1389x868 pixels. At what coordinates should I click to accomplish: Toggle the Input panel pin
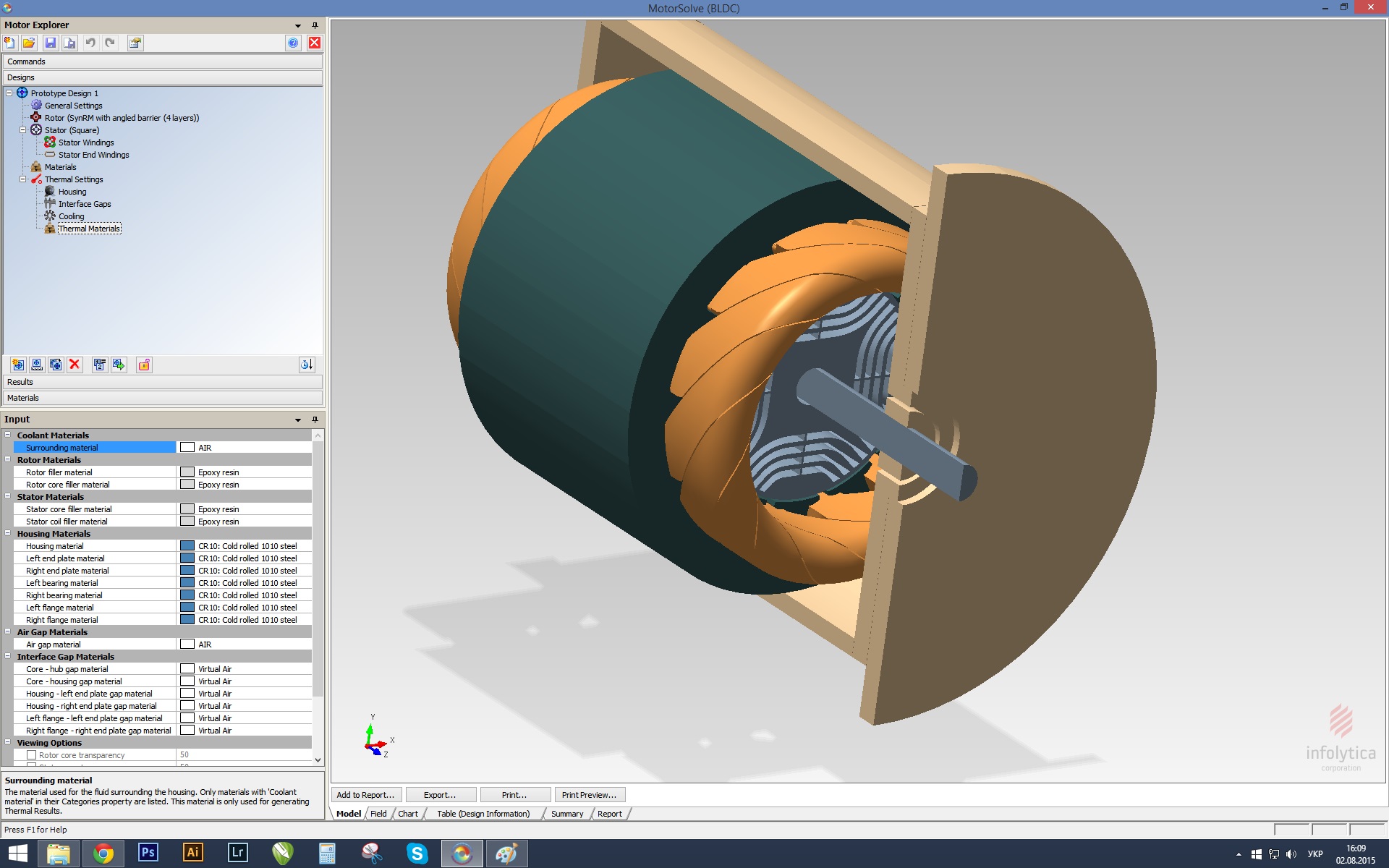click(x=315, y=420)
